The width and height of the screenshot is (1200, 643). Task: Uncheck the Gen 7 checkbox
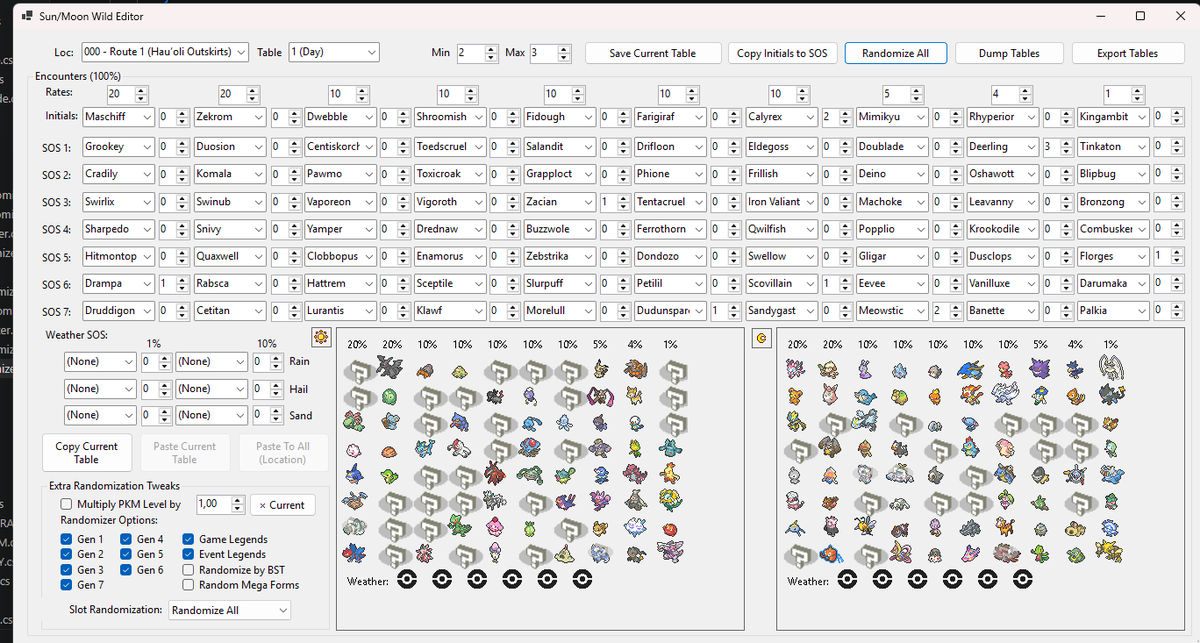pos(67,585)
